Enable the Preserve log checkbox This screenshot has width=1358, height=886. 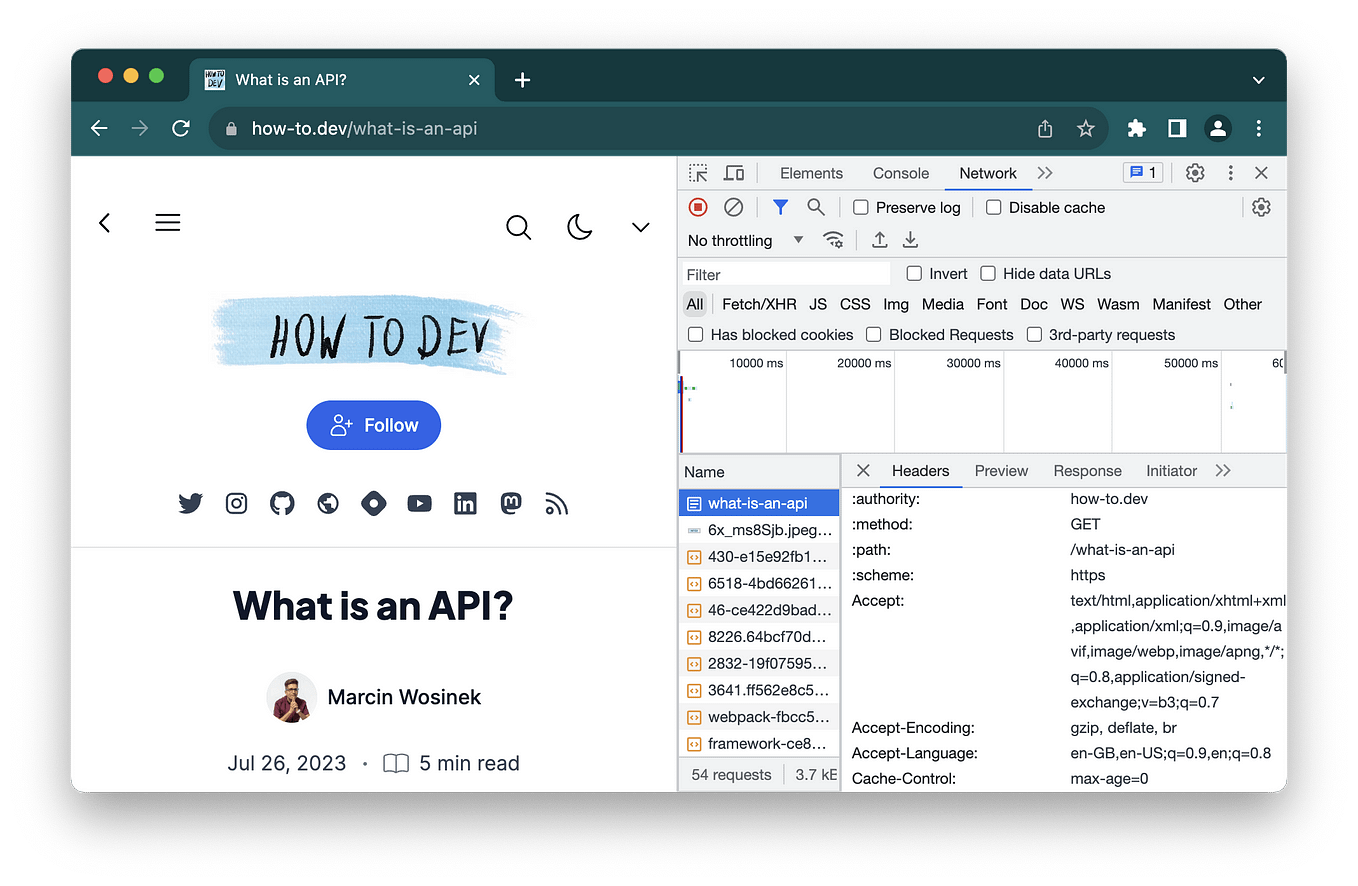click(x=860, y=207)
